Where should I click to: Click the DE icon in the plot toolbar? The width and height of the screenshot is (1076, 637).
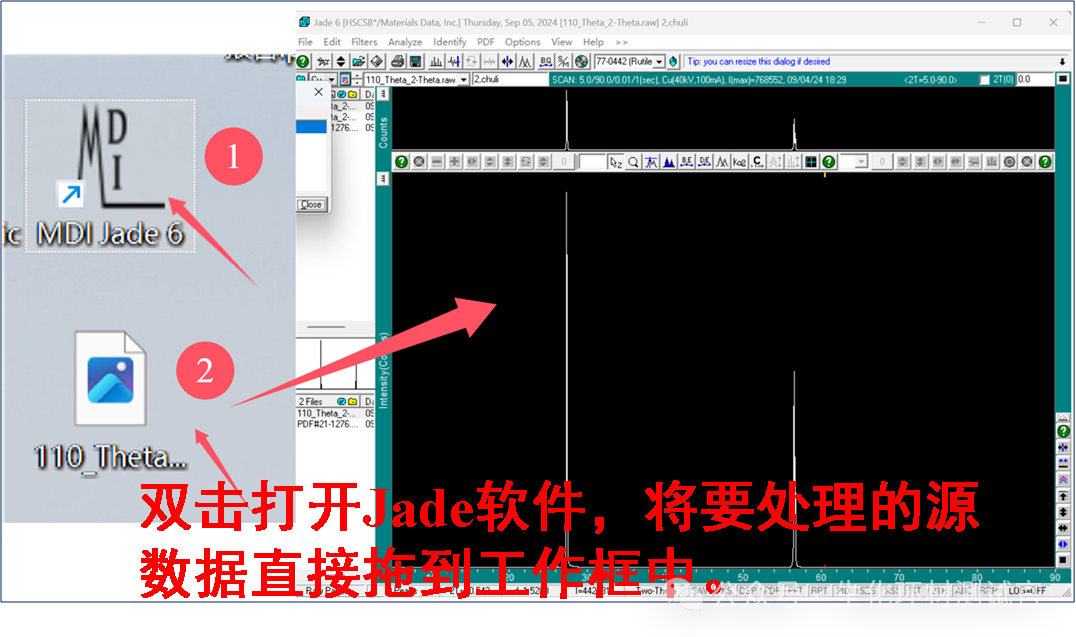705,162
